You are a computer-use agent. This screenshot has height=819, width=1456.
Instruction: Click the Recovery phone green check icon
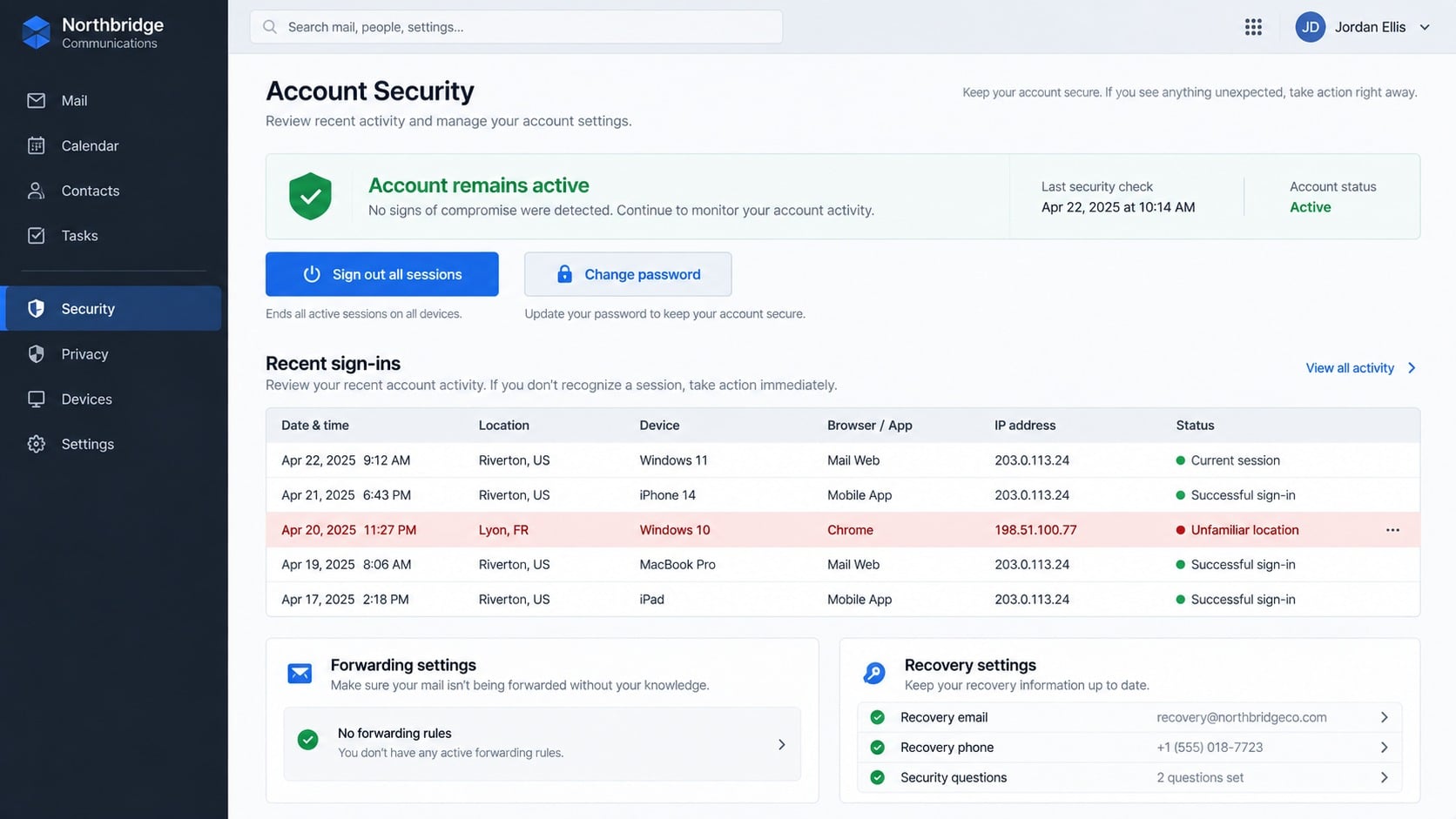point(878,748)
